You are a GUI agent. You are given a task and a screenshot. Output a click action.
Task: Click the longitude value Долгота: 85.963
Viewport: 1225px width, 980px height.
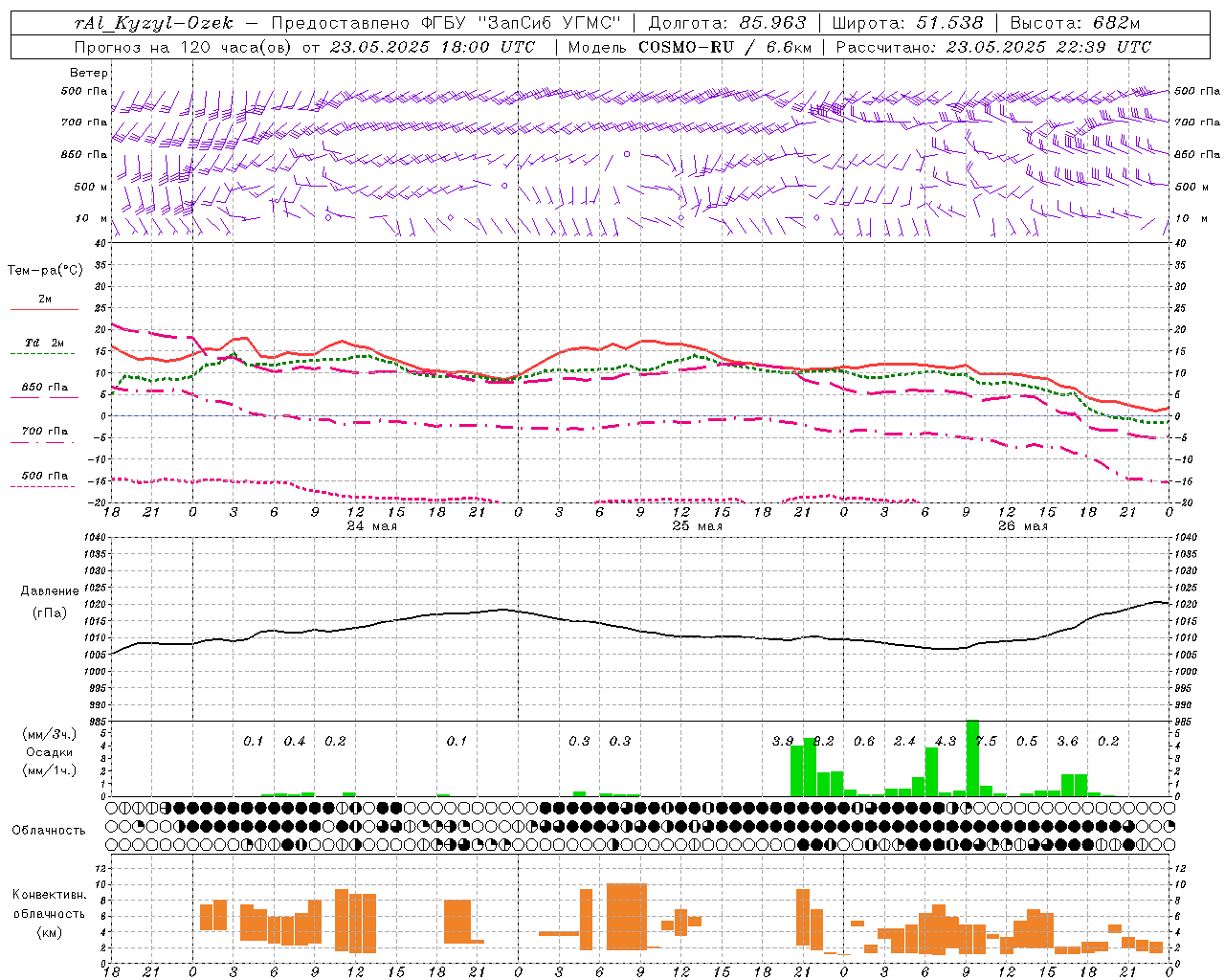click(727, 23)
